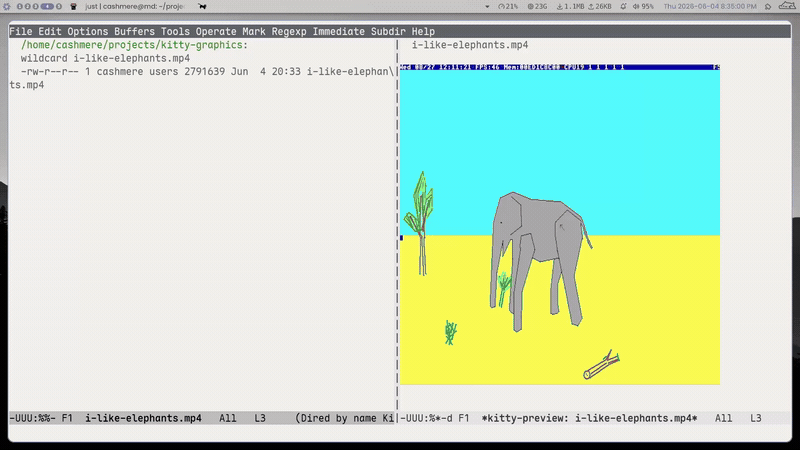Click the clock showing Thu 2026-06-04

click(x=710, y=7)
